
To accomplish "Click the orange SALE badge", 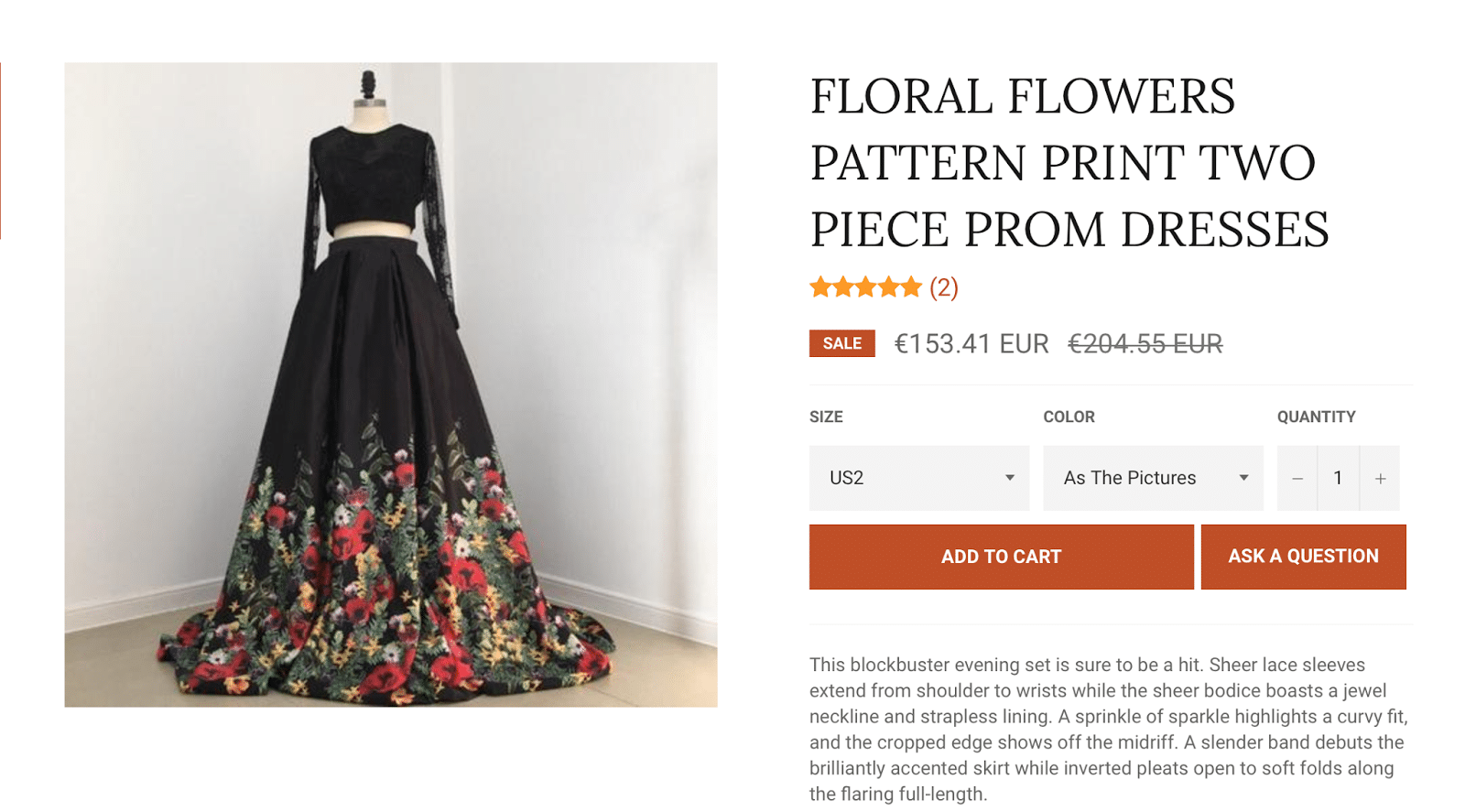I will pyautogui.click(x=841, y=343).
